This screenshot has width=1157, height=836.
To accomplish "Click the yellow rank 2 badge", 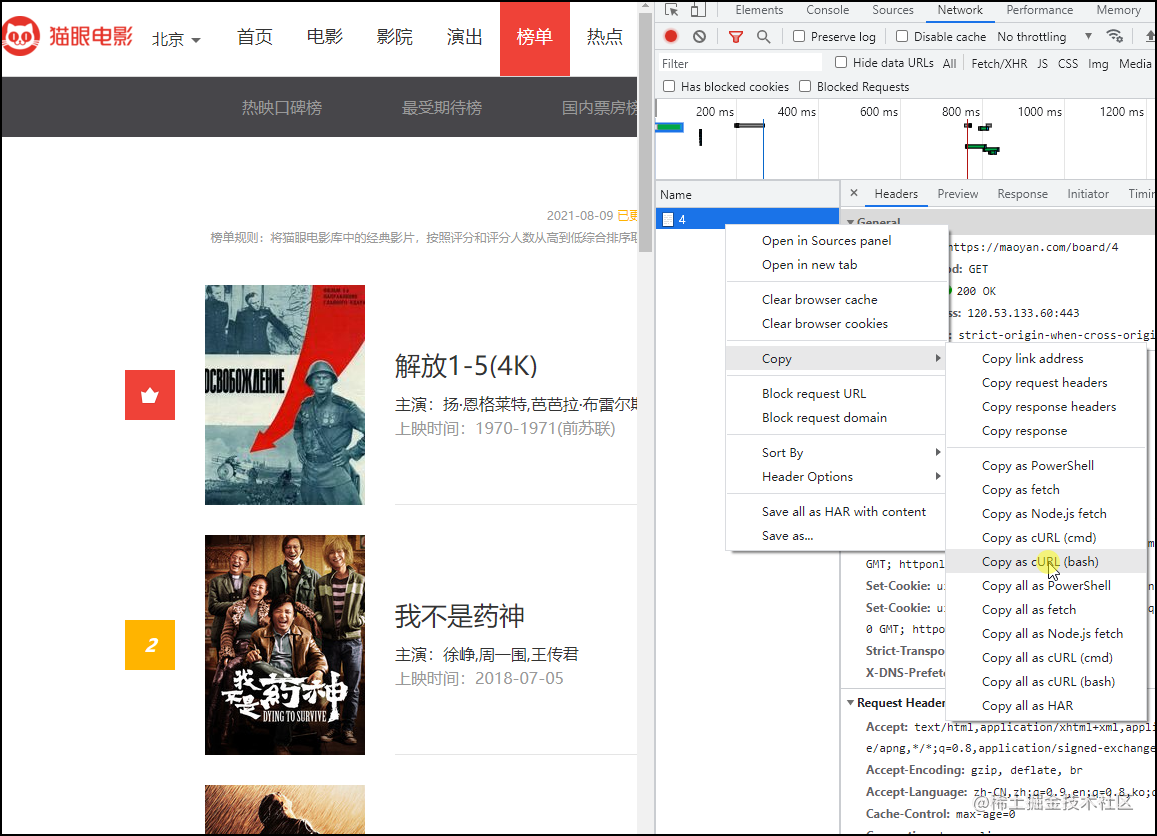I will [x=150, y=645].
